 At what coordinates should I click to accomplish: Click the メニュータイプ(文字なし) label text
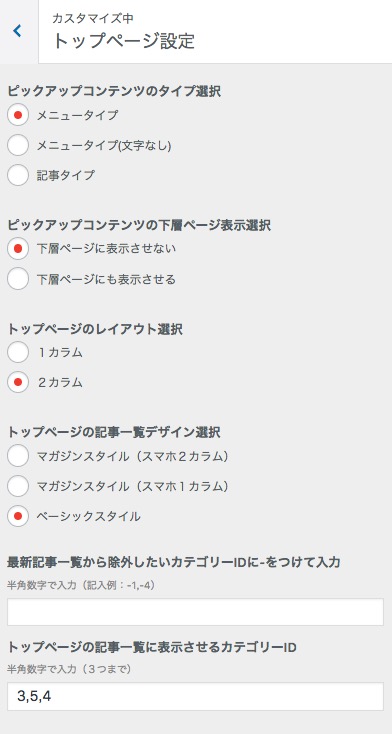click(104, 146)
